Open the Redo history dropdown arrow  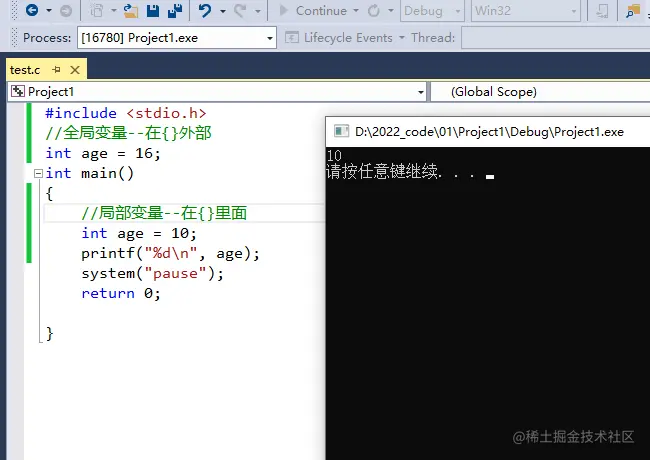(x=258, y=11)
